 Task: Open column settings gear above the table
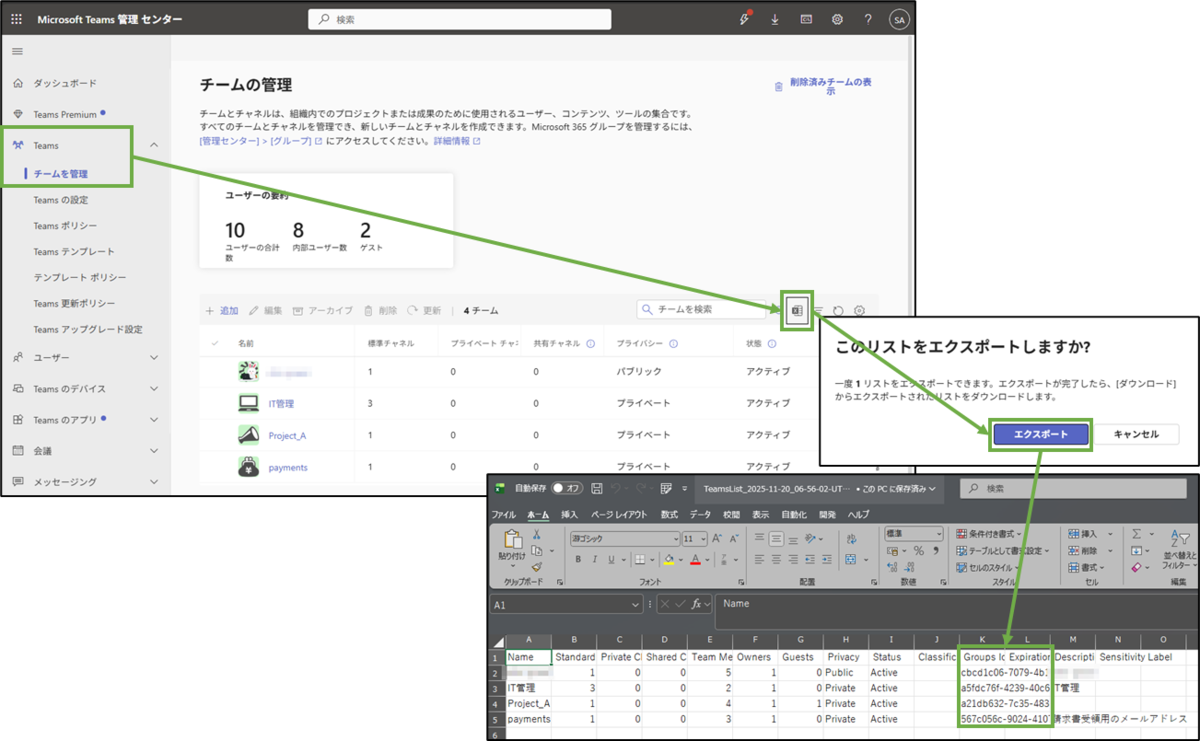859,311
